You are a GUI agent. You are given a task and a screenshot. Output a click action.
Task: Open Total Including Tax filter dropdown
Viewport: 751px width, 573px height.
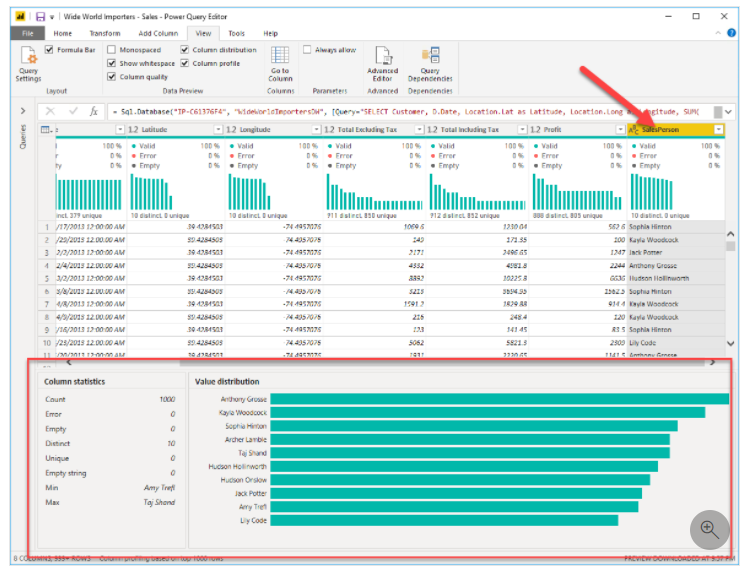point(522,129)
